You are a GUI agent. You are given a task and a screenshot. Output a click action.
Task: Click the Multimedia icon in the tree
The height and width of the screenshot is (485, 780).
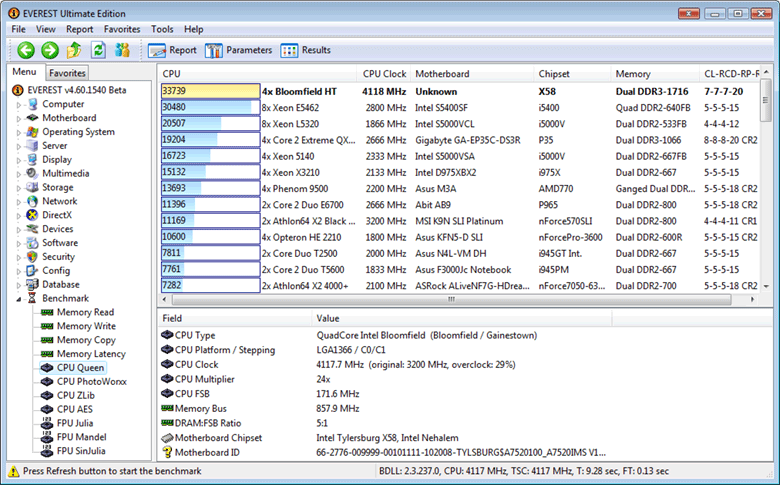pyautogui.click(x=33, y=174)
